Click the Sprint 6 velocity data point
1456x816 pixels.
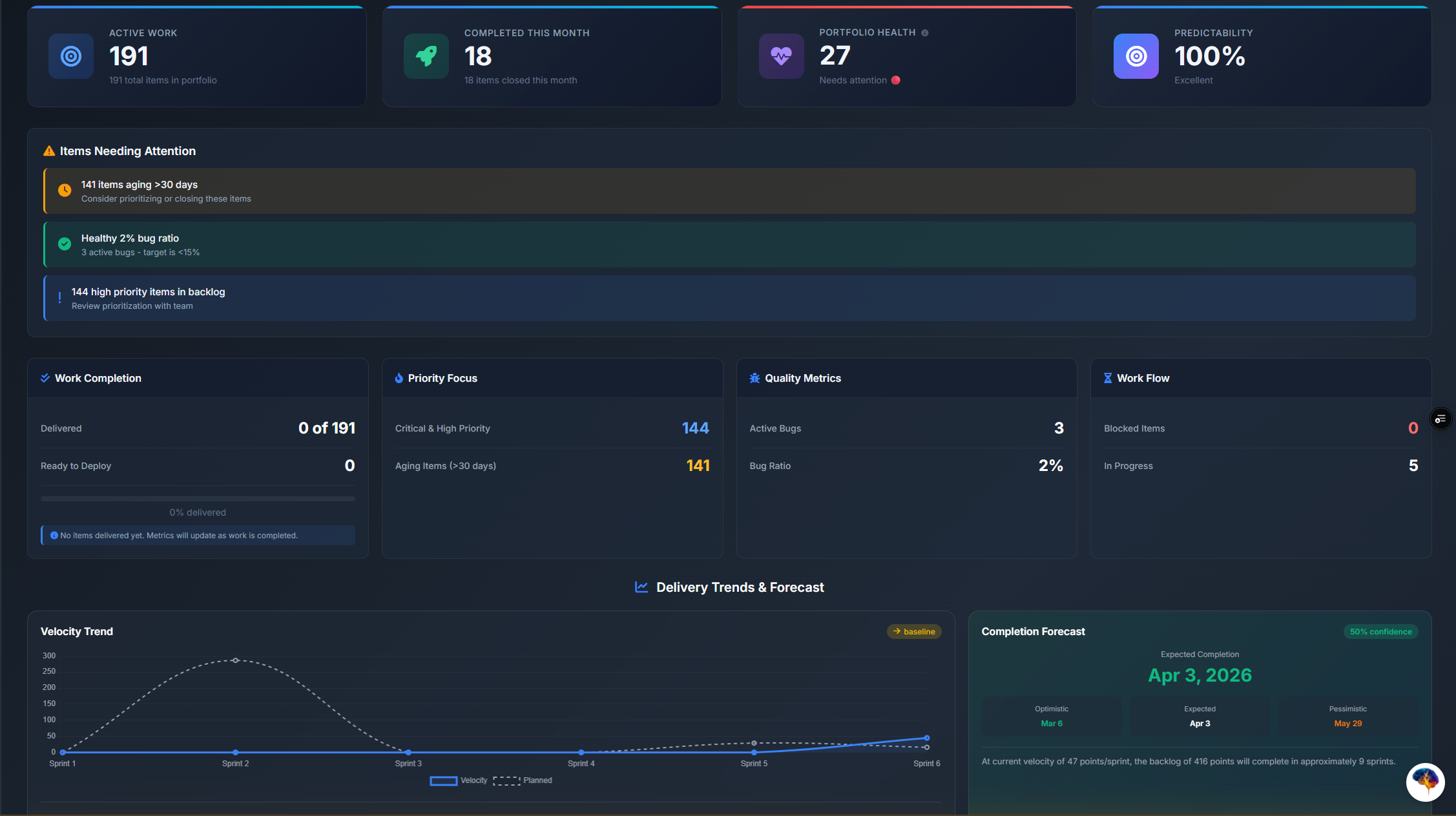[926, 738]
